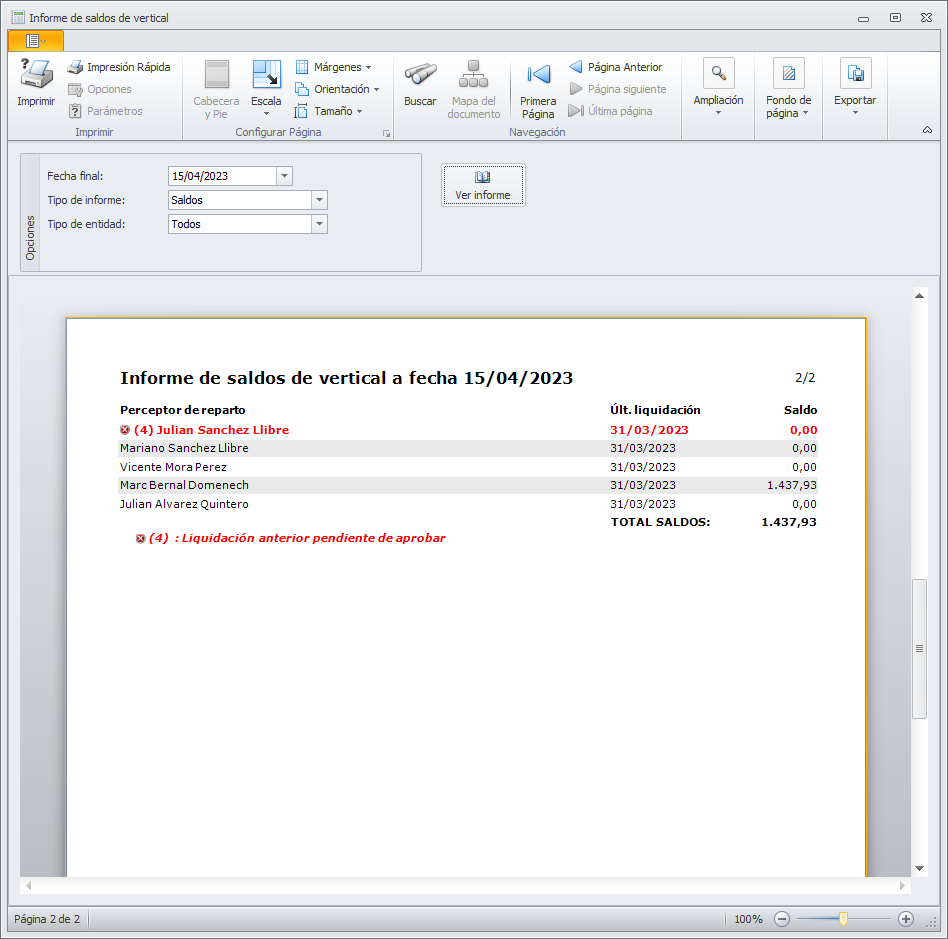This screenshot has width=948, height=939.
Task: Decrease zoom with the minus button
Action: [x=782, y=920]
